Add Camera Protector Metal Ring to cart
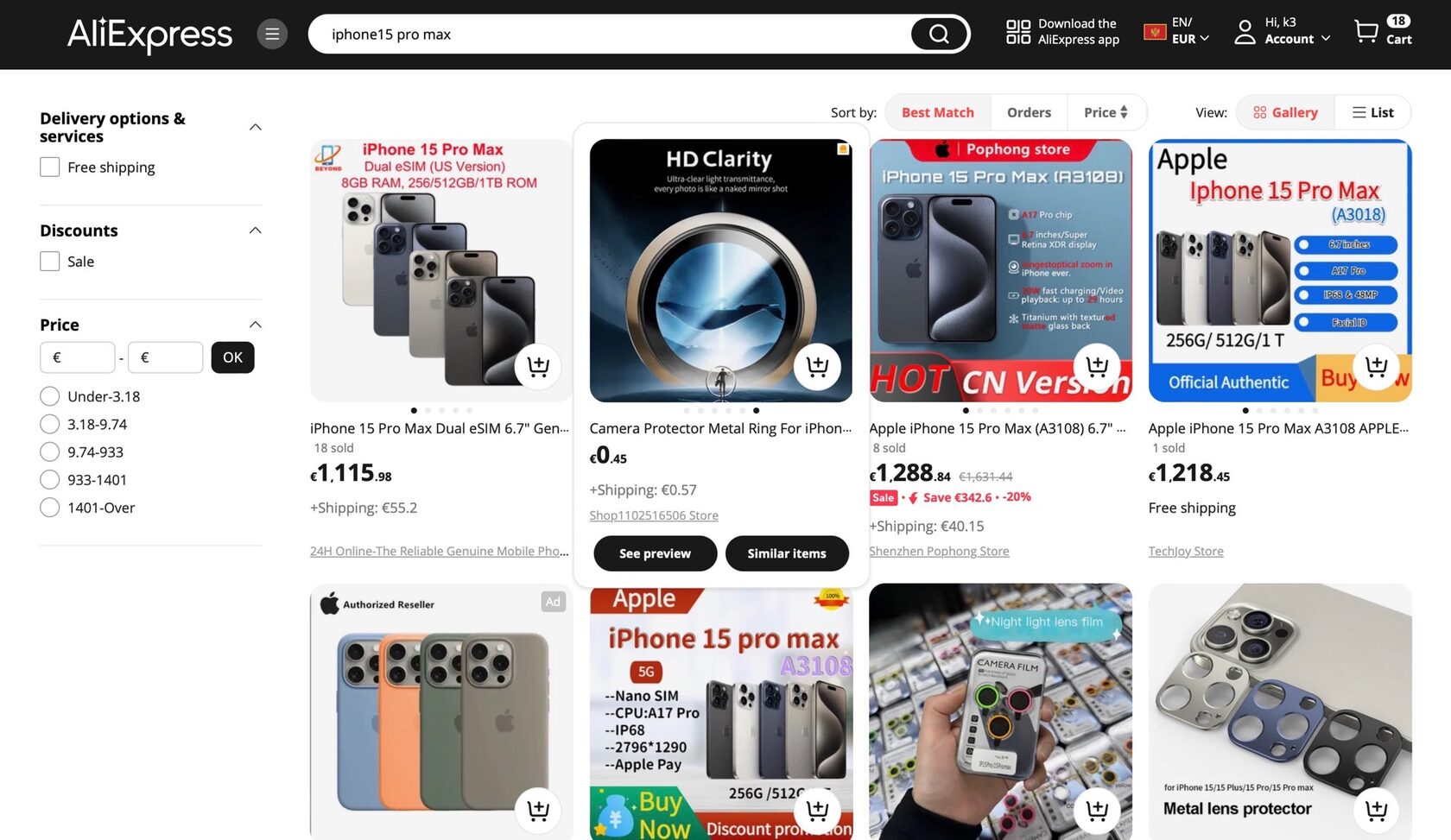The height and width of the screenshot is (840, 1451). coord(817,367)
